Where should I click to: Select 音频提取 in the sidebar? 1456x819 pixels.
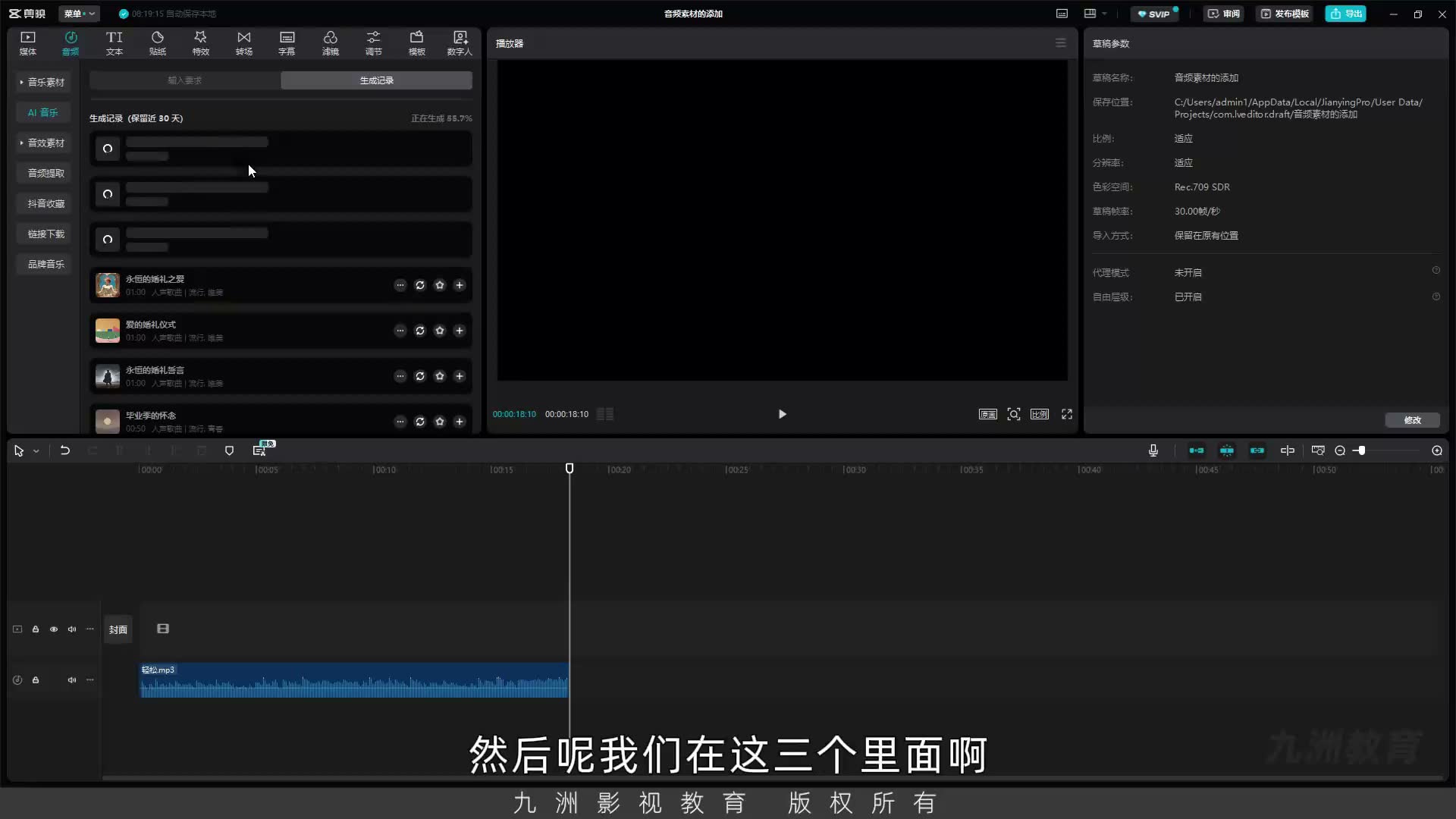(x=43, y=173)
